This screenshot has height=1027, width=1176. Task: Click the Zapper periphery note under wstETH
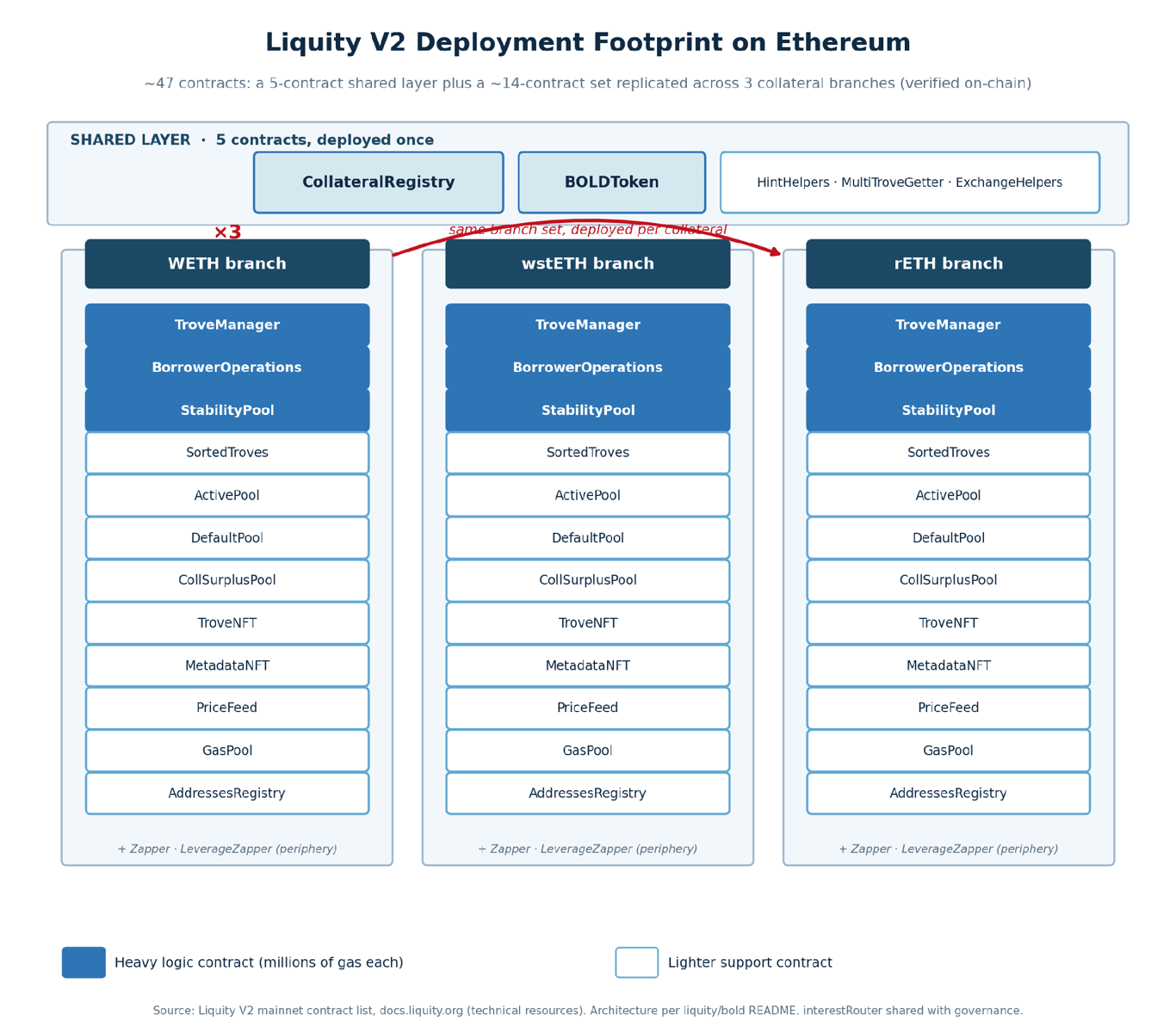pos(588,849)
